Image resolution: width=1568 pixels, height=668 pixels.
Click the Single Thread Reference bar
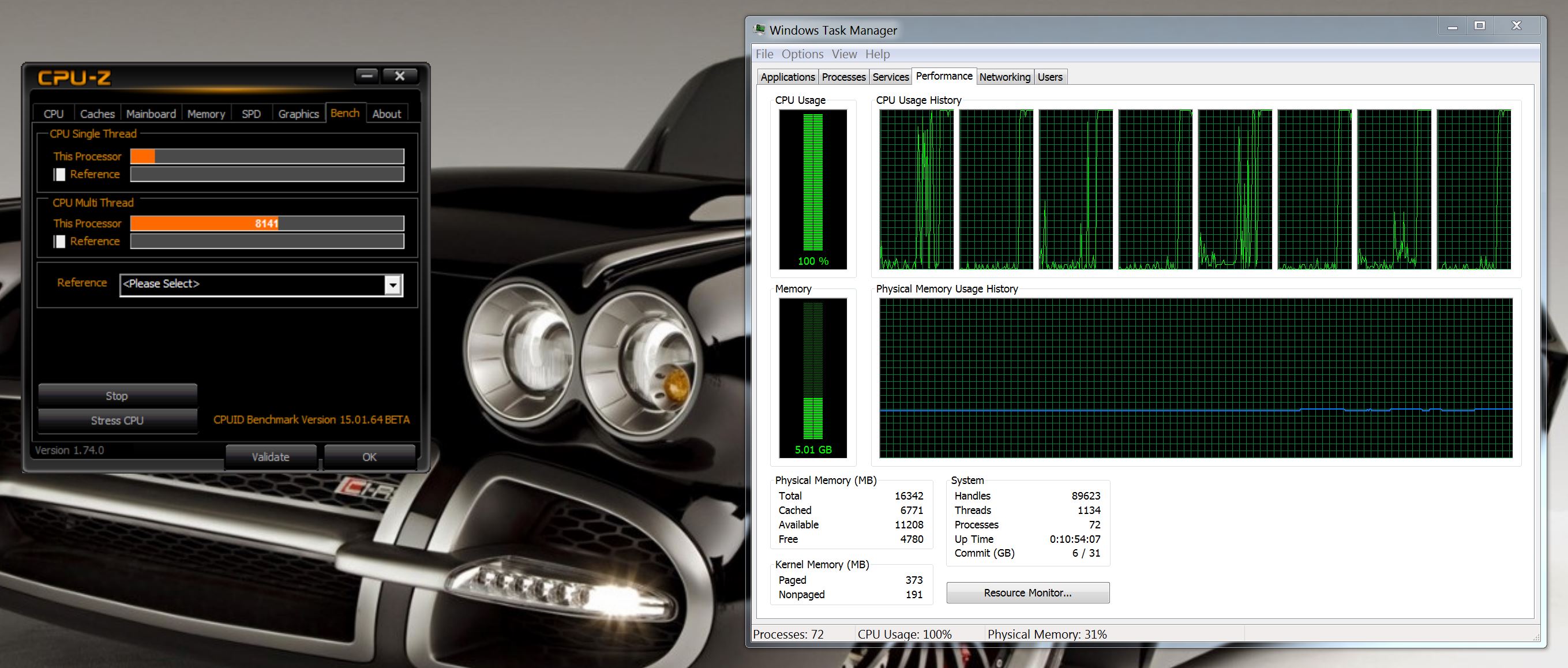point(267,175)
